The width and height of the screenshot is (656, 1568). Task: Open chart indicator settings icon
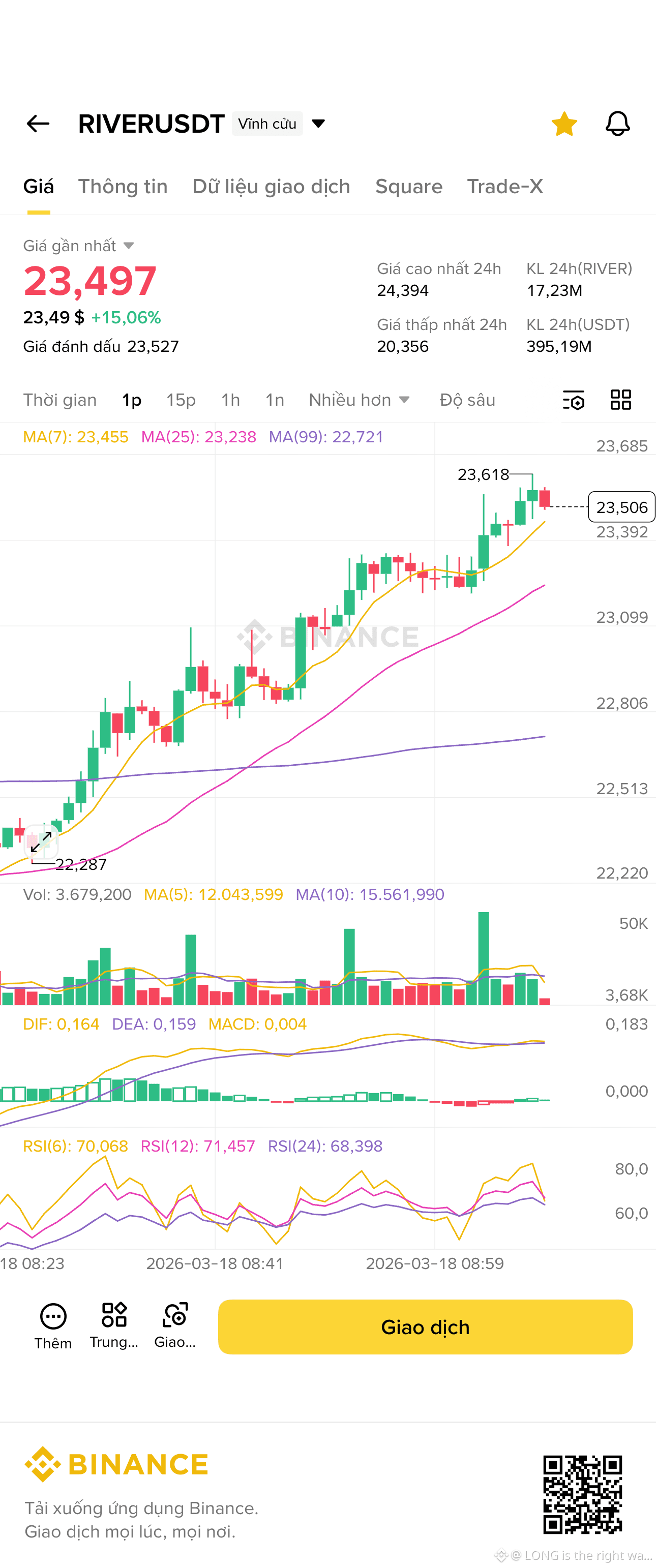(573, 400)
